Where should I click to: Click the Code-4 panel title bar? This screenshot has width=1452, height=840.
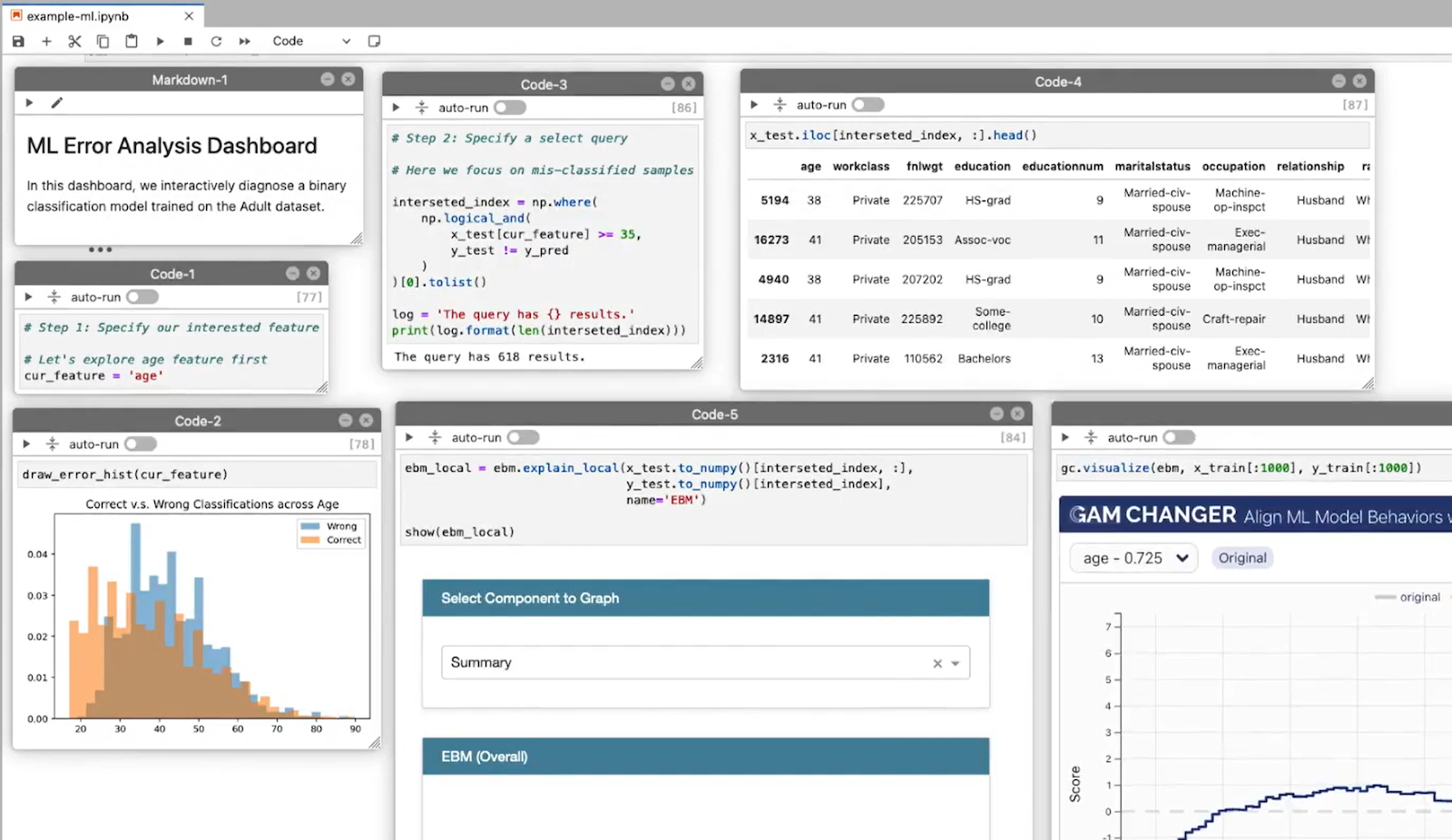click(x=1057, y=82)
